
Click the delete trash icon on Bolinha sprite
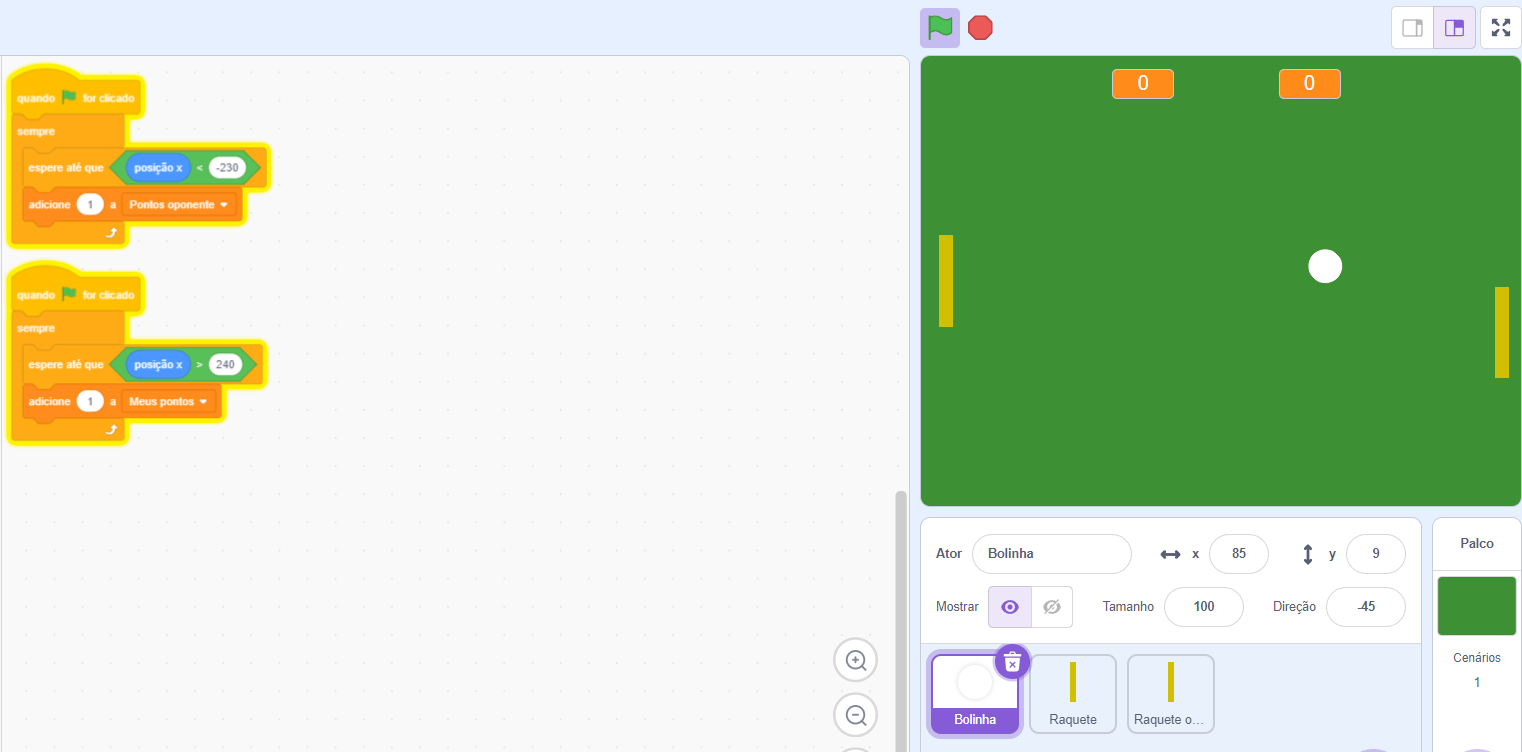(1012, 662)
